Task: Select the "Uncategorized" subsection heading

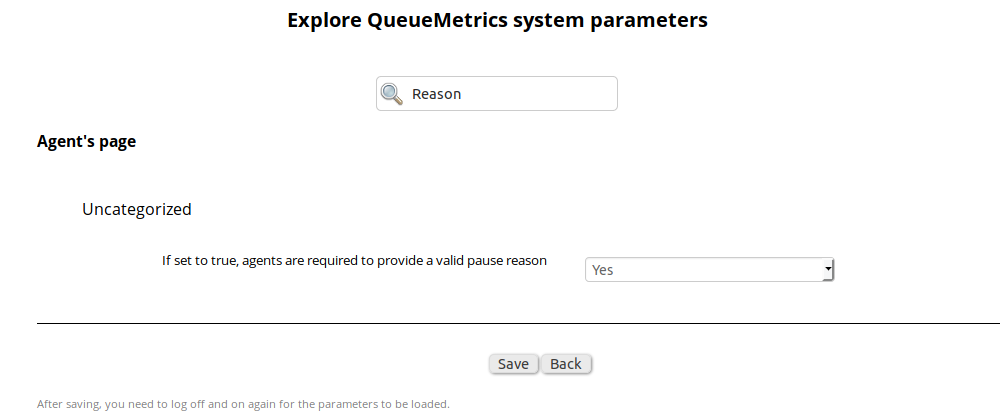Action: coord(136,209)
